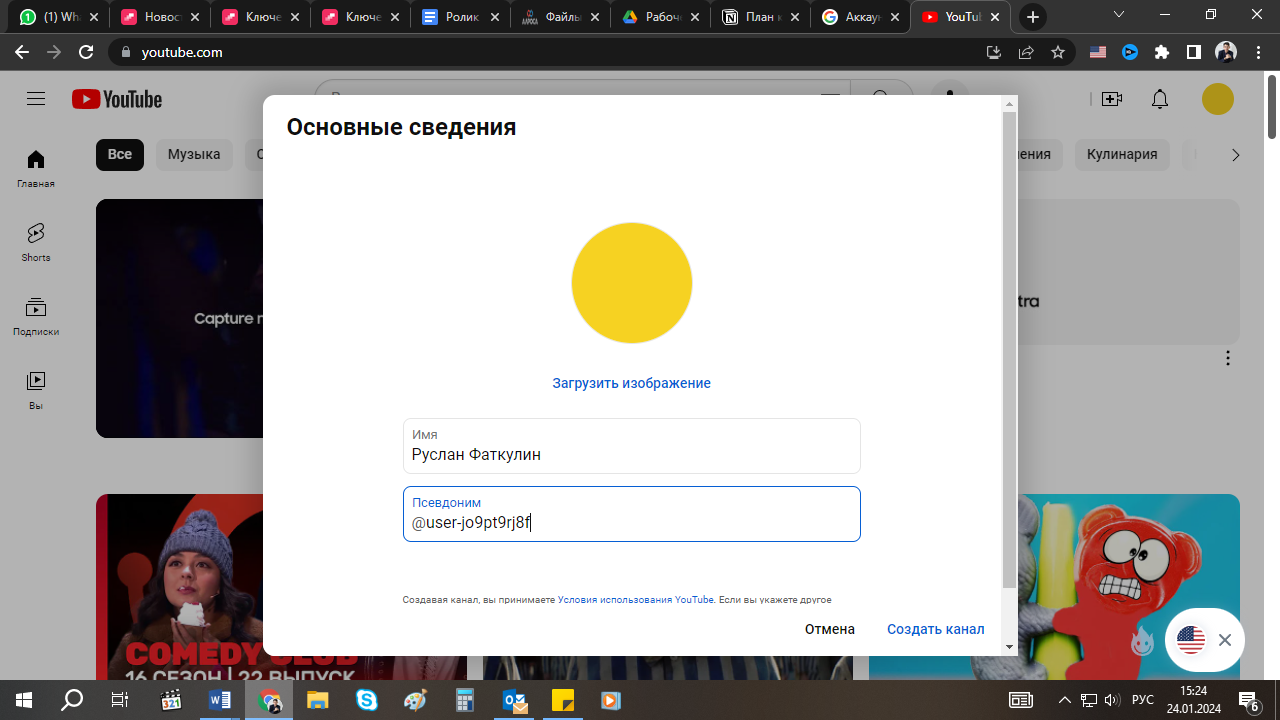Image resolution: width=1280 pixels, height=720 pixels.
Task: Expand the tab search chevron dropdown
Action: point(1121,16)
